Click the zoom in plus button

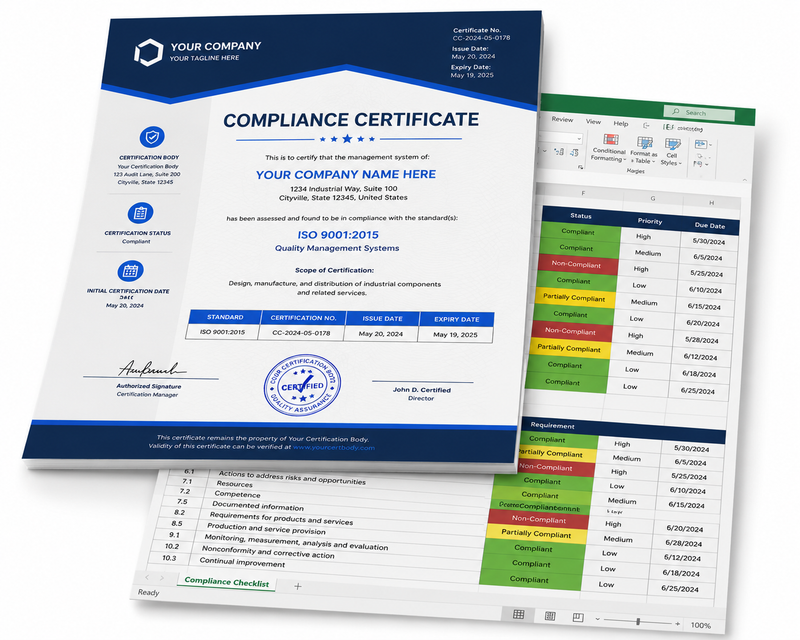coord(678,624)
